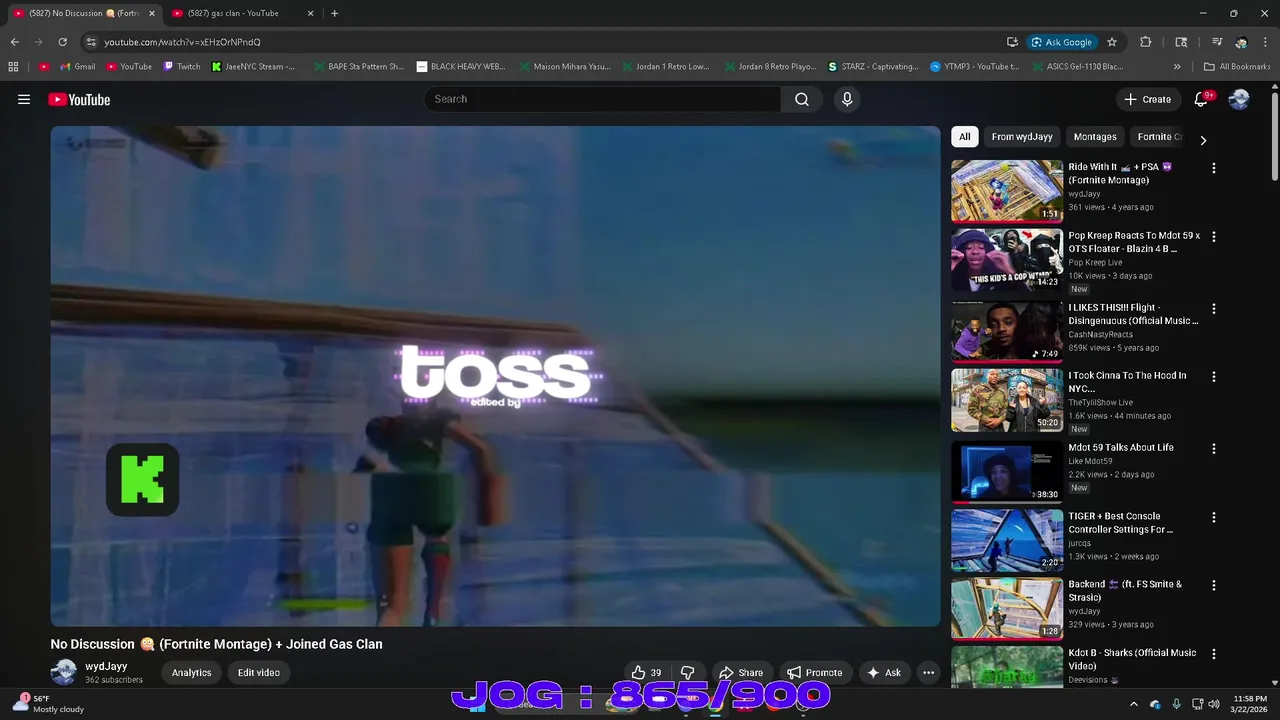Start voice search with microphone icon

tap(847, 99)
